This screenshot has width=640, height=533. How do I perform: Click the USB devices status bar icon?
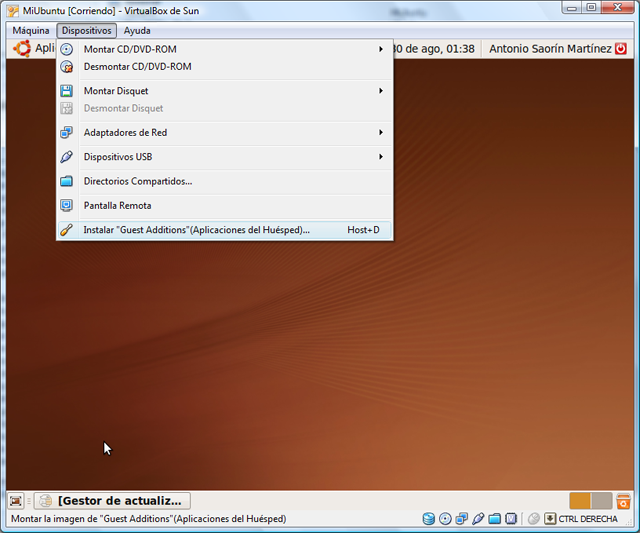point(478,519)
